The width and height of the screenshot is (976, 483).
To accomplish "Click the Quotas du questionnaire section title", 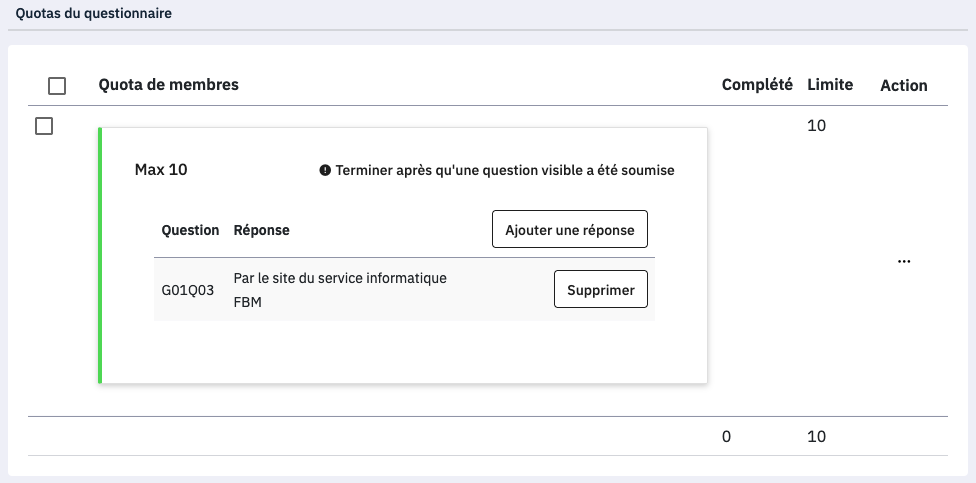I will (x=93, y=14).
